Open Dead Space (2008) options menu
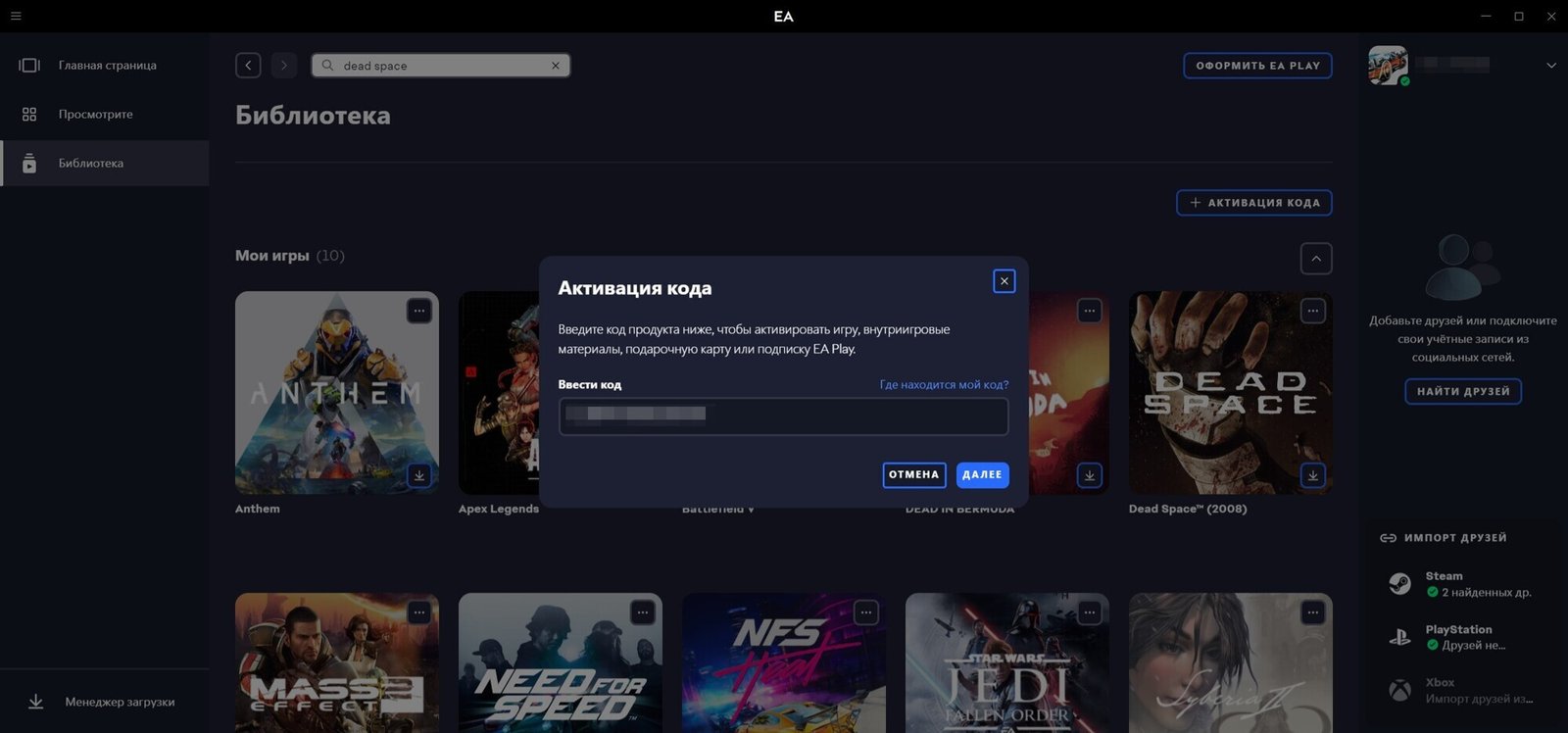Viewport: 1568px width, 733px height. pyautogui.click(x=1313, y=311)
